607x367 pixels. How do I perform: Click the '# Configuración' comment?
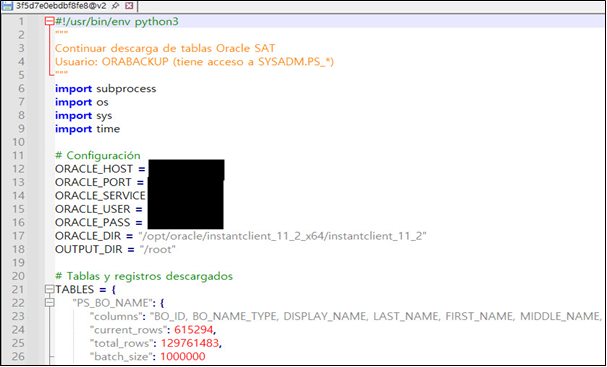(98, 156)
